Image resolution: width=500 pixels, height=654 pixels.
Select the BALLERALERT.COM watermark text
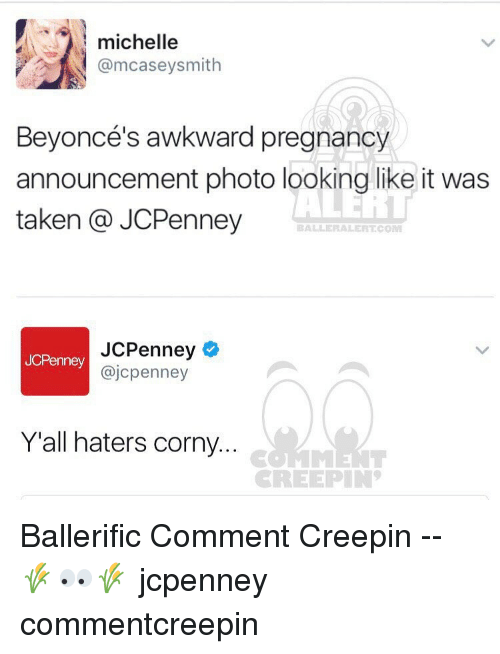[349, 229]
